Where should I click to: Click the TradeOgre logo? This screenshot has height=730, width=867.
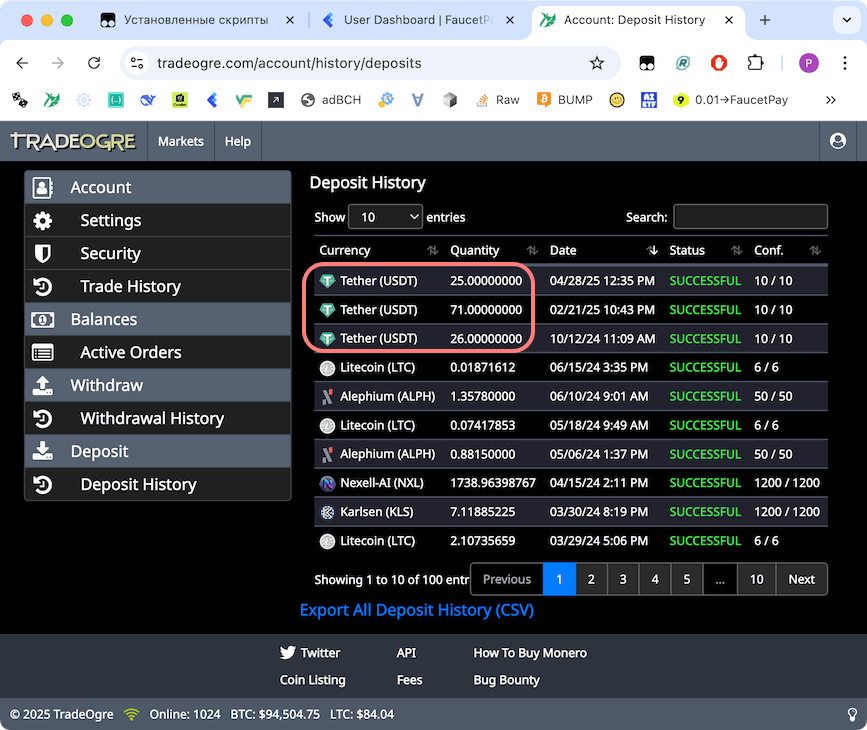coord(73,142)
